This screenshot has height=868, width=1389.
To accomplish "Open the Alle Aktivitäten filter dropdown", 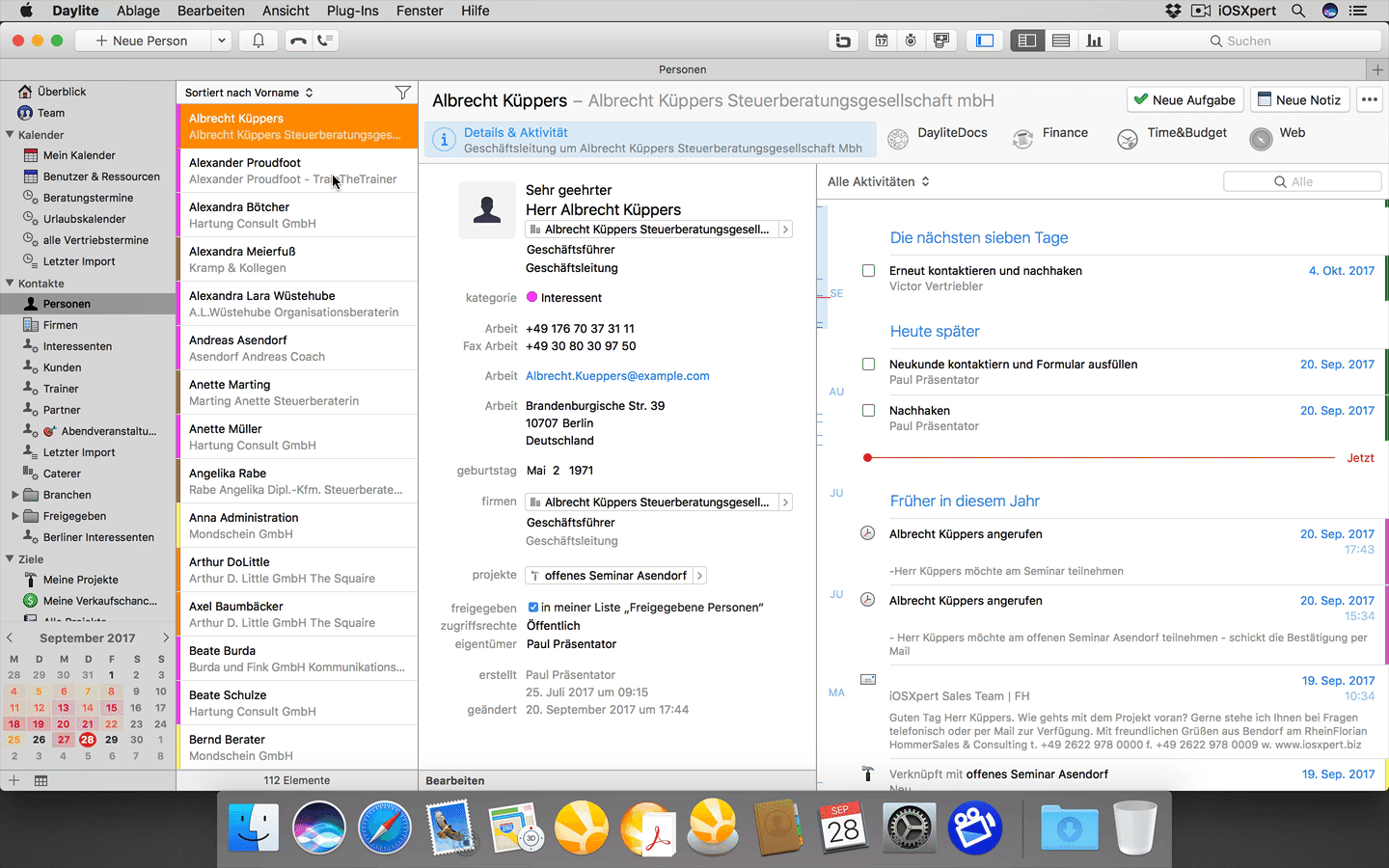I will pos(879,181).
